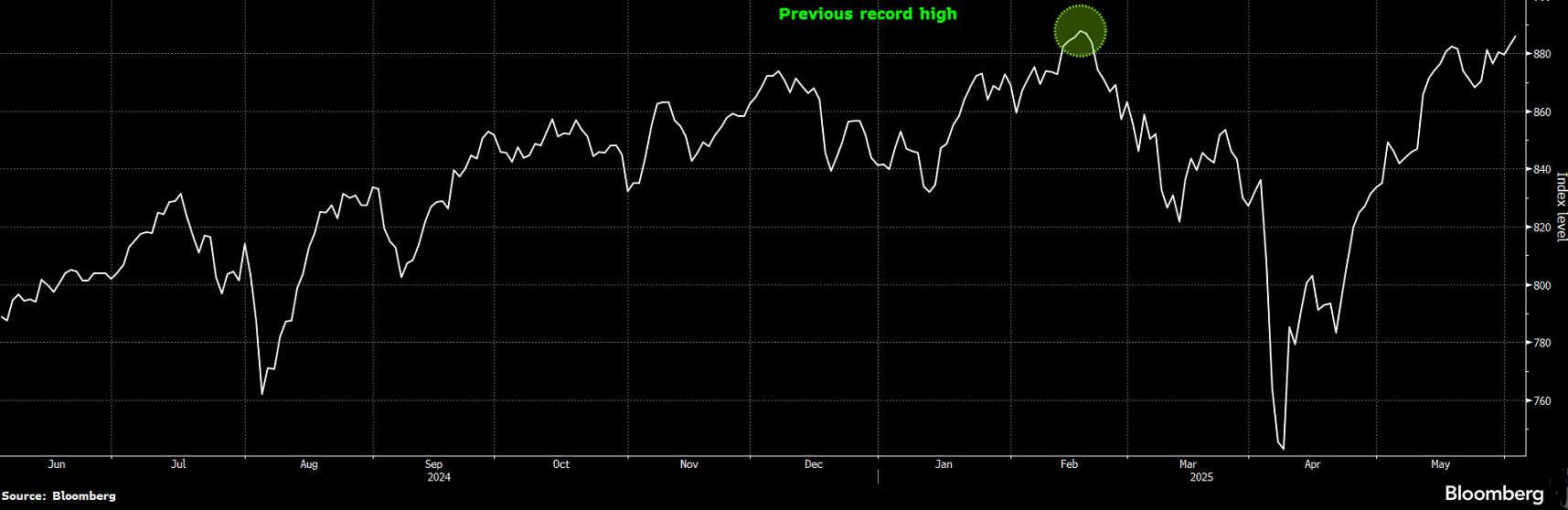
Task: Click the Nov month label
Action: [689, 464]
